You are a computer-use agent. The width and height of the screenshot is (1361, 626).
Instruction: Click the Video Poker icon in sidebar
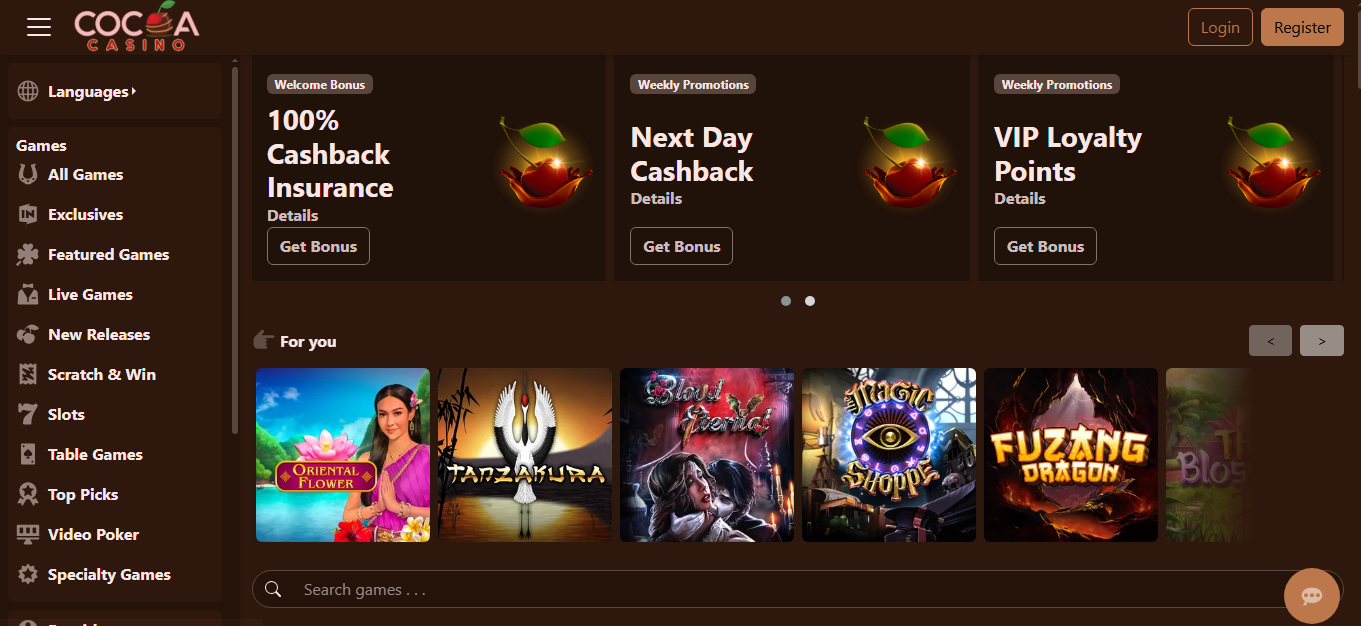click(x=28, y=534)
